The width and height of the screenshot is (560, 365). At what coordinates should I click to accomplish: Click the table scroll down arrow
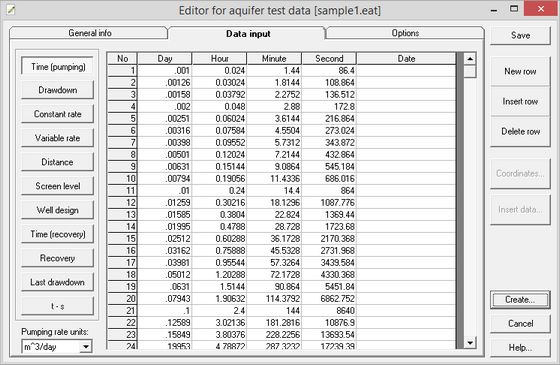(x=470, y=343)
